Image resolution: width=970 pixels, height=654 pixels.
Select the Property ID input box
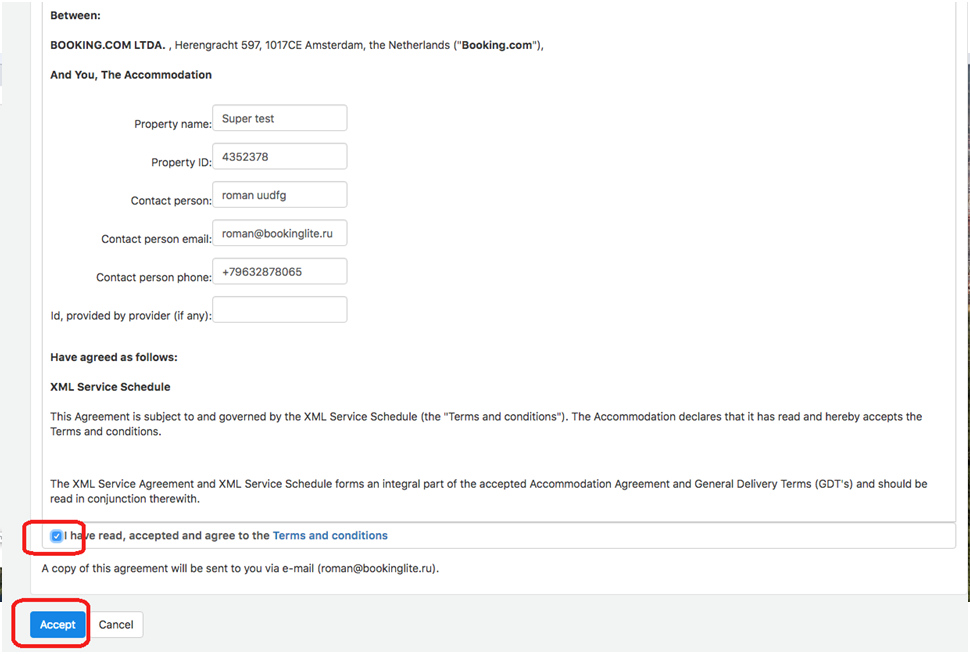(280, 157)
